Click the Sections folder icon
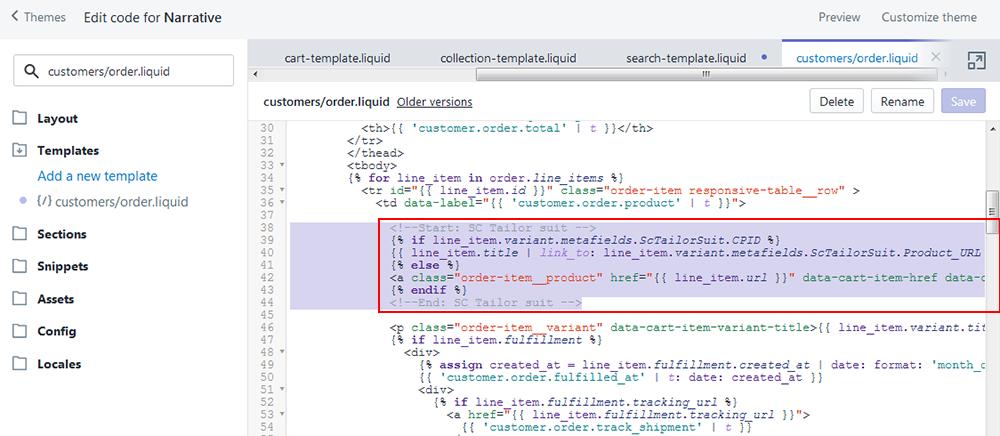Screen dimensions: 1000x436 tap(20, 234)
